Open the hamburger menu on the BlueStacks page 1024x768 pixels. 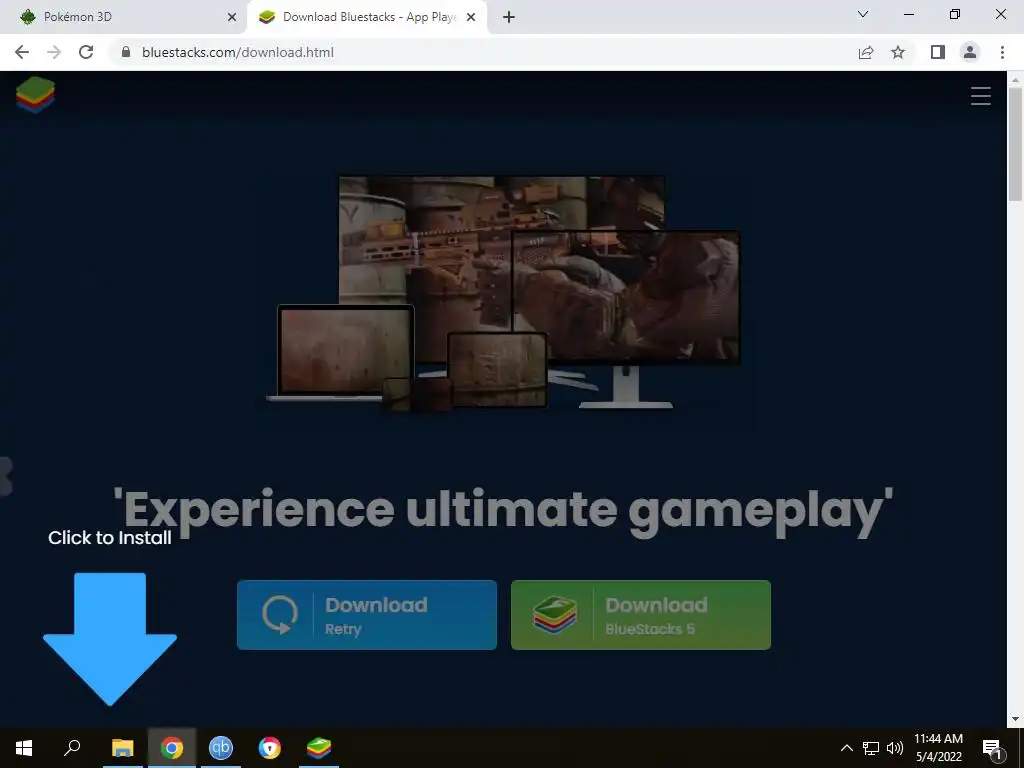point(980,96)
